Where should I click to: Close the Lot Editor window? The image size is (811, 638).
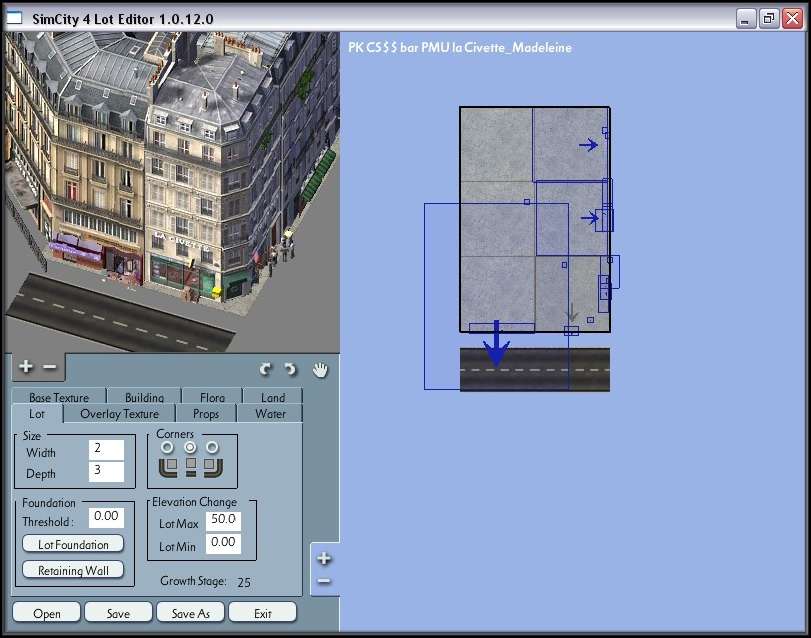(x=792, y=19)
